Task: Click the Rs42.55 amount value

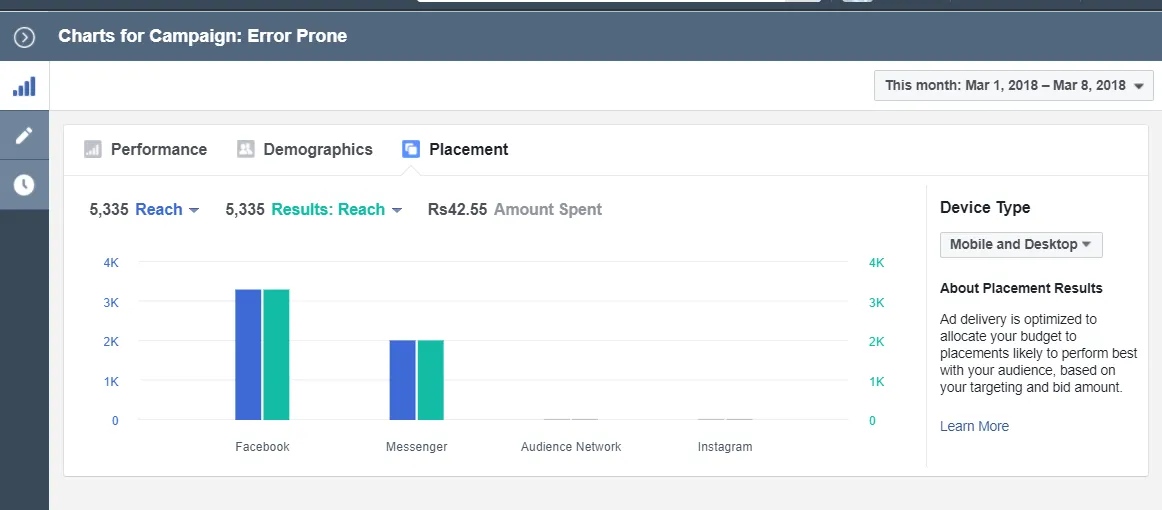Action: pyautogui.click(x=457, y=210)
